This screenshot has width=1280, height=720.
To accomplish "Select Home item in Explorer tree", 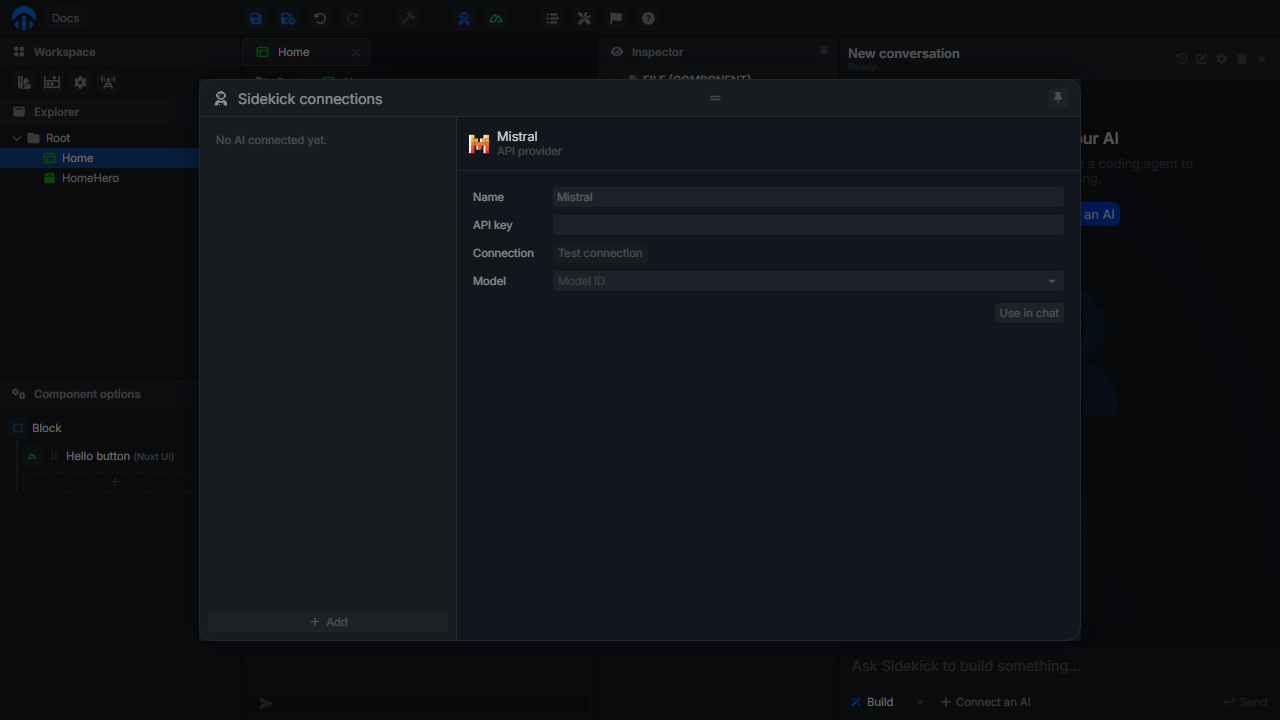I will 77,158.
